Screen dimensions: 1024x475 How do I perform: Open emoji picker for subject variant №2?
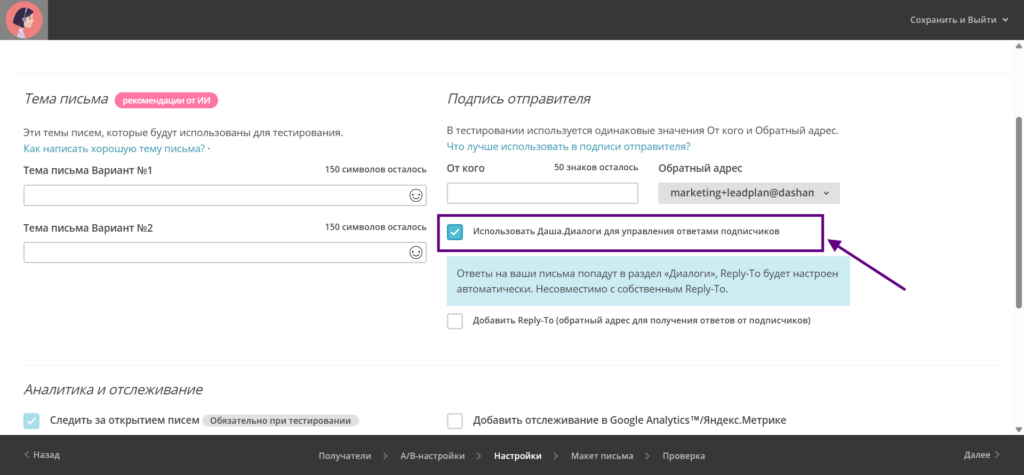click(x=415, y=252)
